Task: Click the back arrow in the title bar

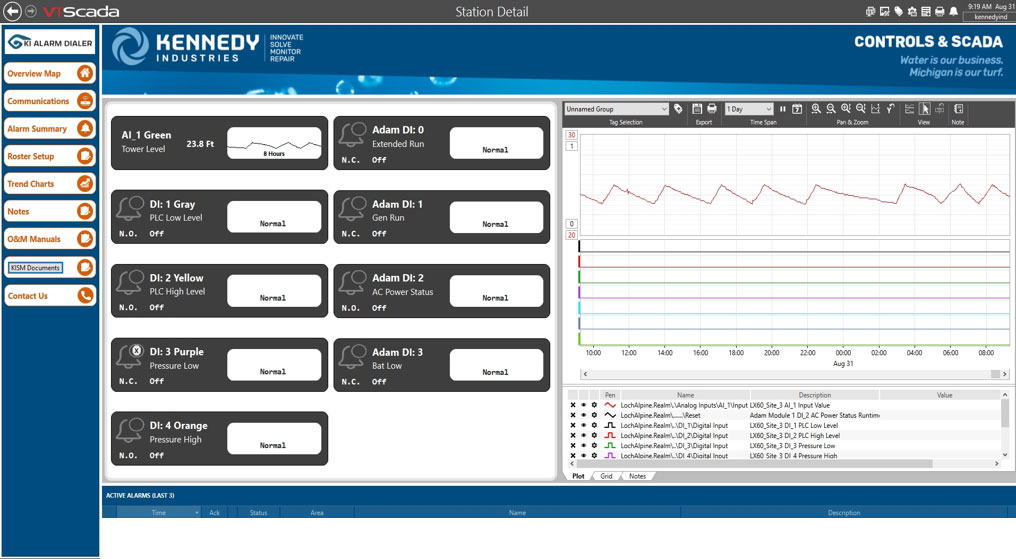Action: pyautogui.click(x=13, y=11)
